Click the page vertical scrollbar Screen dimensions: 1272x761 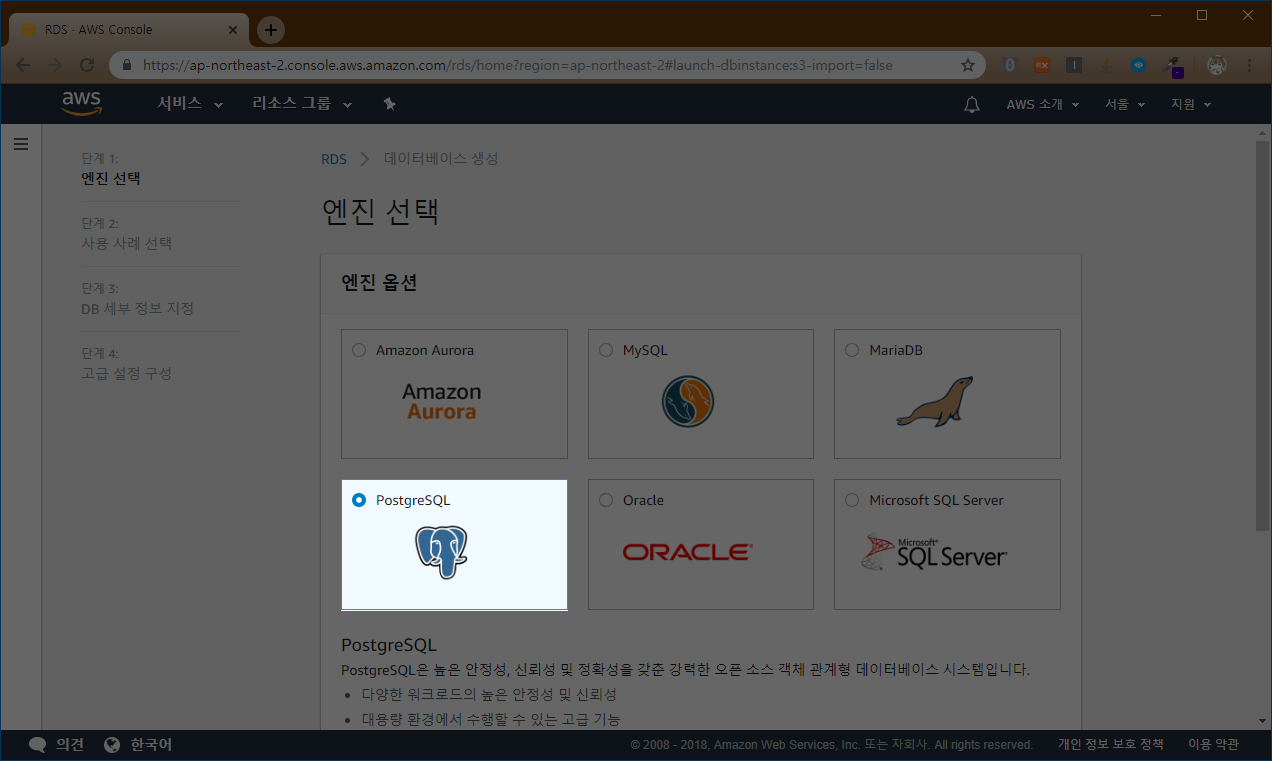click(x=1263, y=335)
